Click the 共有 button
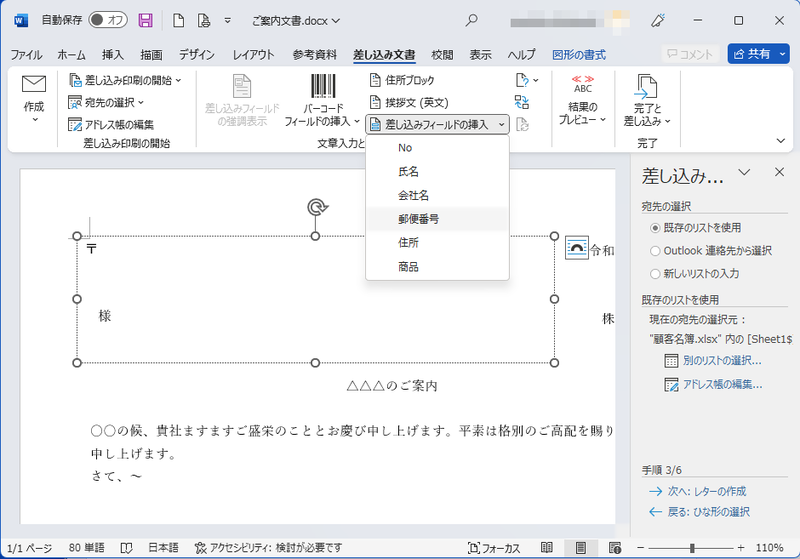This screenshot has width=800, height=559. (752, 54)
